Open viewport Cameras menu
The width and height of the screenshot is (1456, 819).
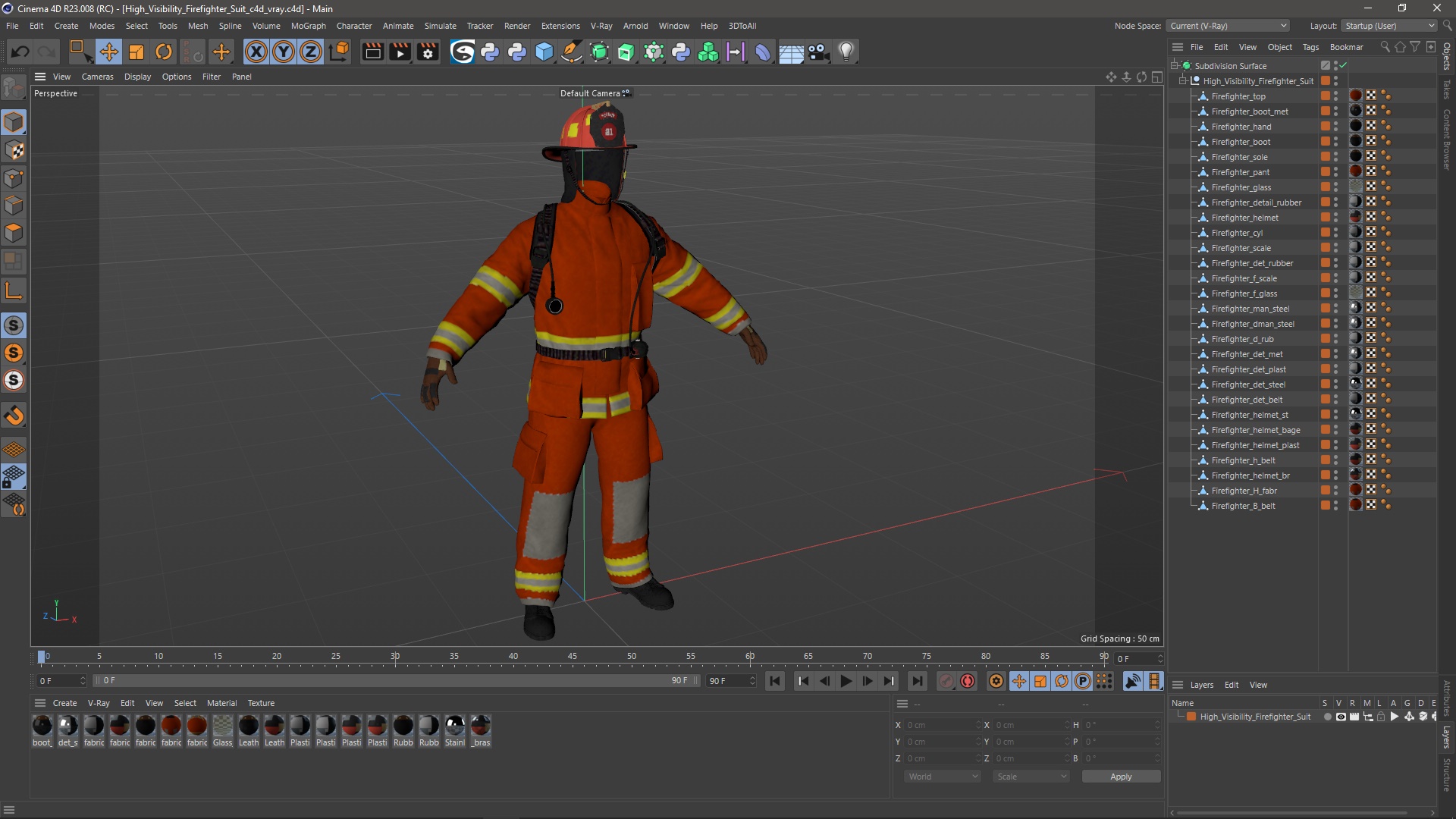pyautogui.click(x=97, y=77)
